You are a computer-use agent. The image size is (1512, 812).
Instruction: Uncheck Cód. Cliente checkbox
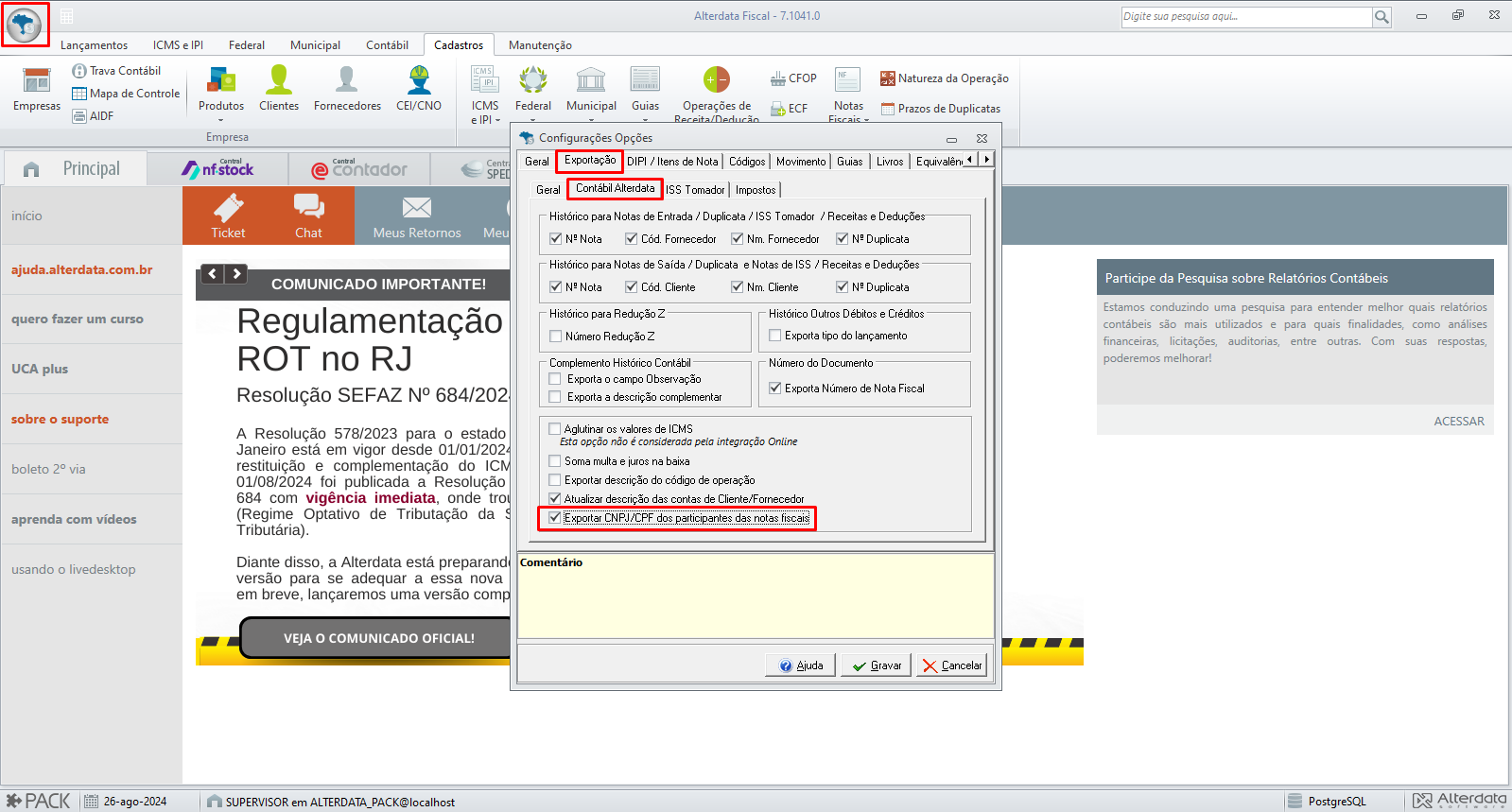pyautogui.click(x=632, y=287)
